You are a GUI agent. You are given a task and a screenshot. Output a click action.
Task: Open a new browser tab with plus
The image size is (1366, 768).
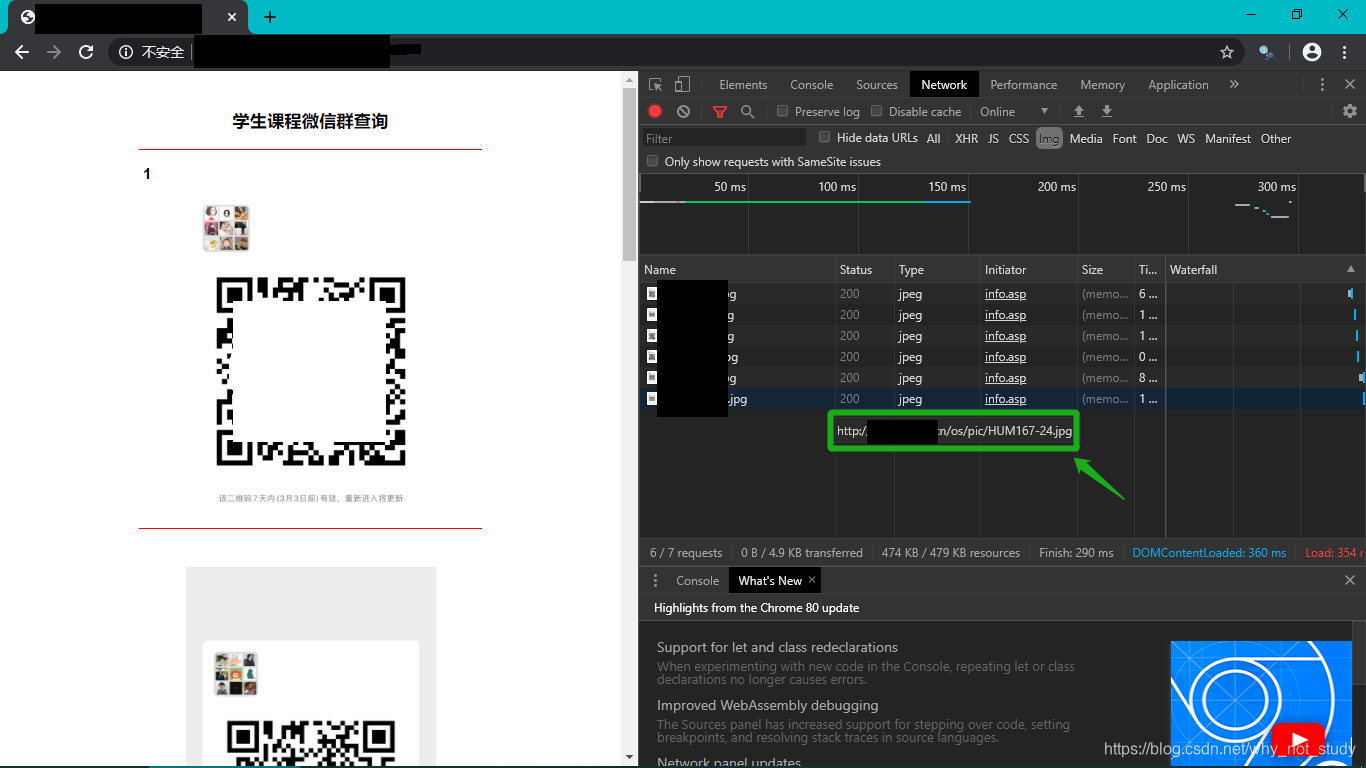tap(270, 17)
